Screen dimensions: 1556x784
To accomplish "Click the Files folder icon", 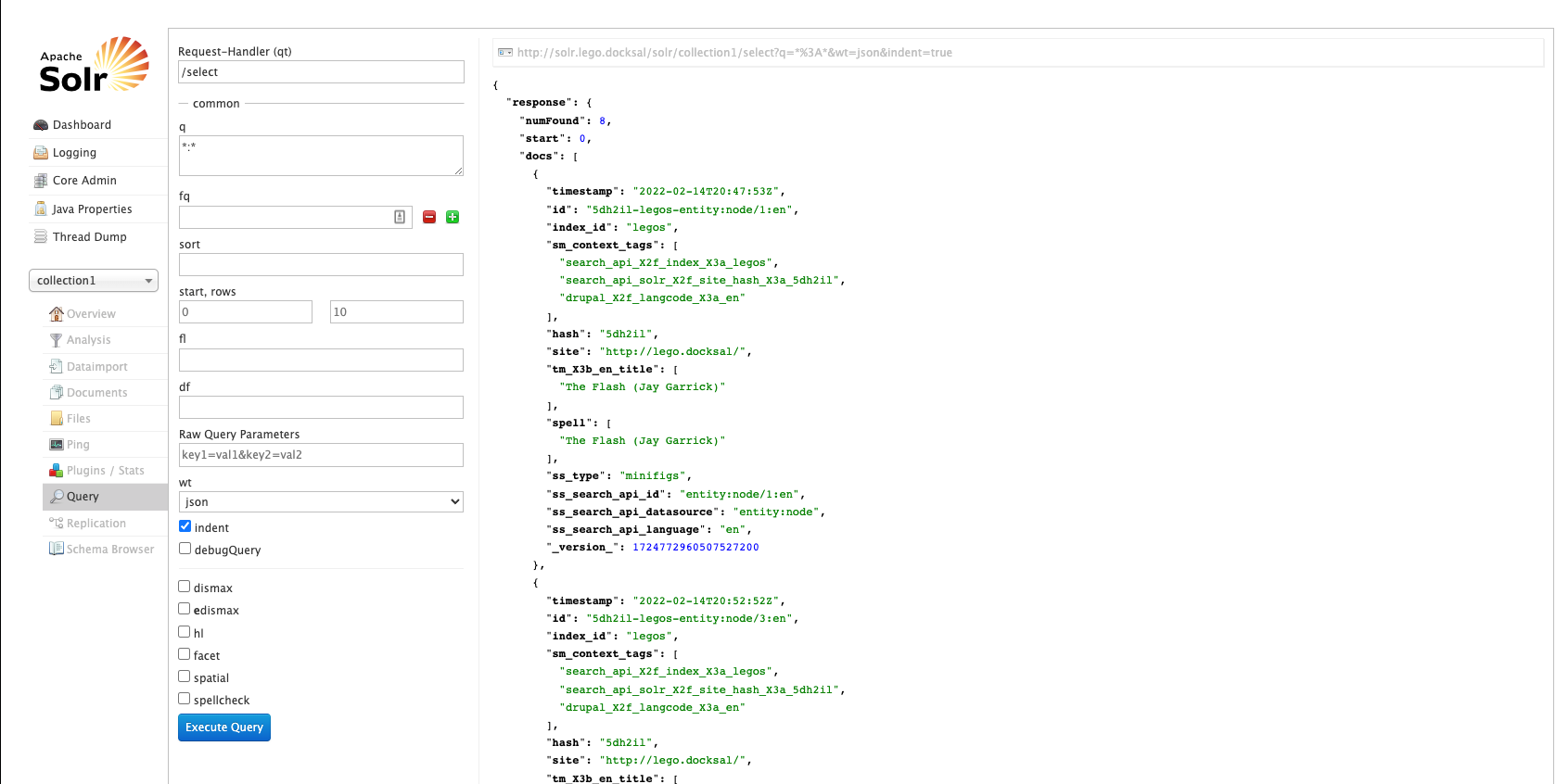I will pos(57,419).
